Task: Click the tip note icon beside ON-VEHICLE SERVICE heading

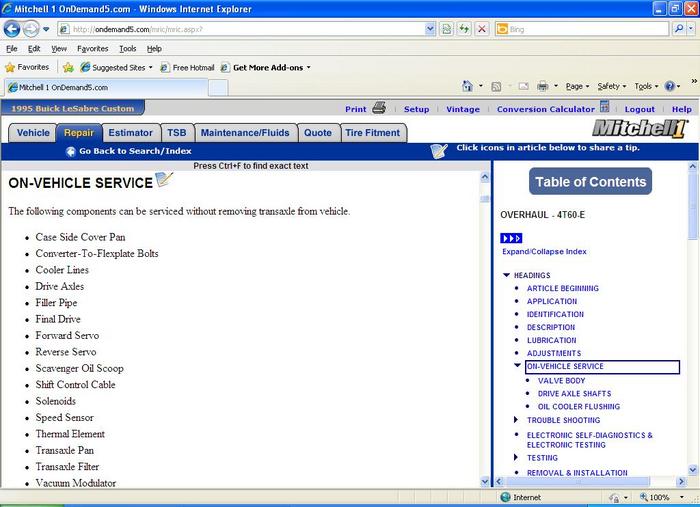Action: (x=164, y=179)
